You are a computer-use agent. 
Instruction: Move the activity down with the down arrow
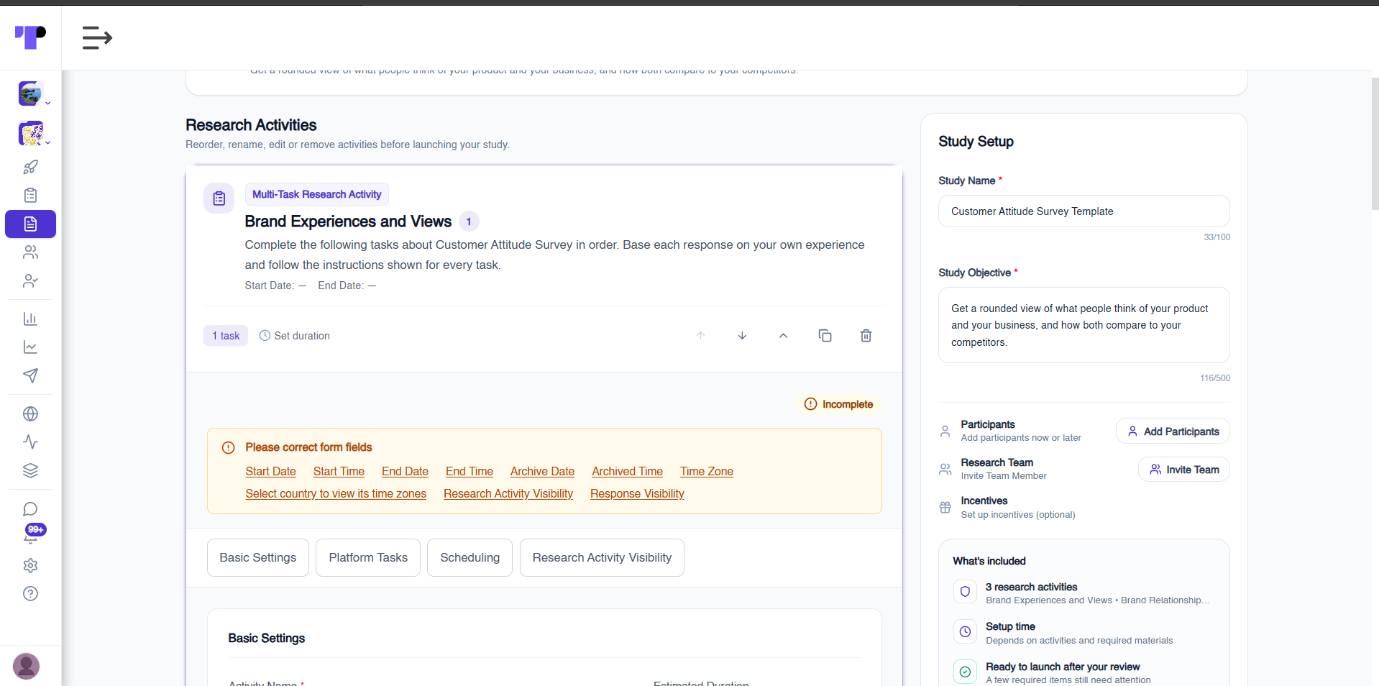[742, 336]
